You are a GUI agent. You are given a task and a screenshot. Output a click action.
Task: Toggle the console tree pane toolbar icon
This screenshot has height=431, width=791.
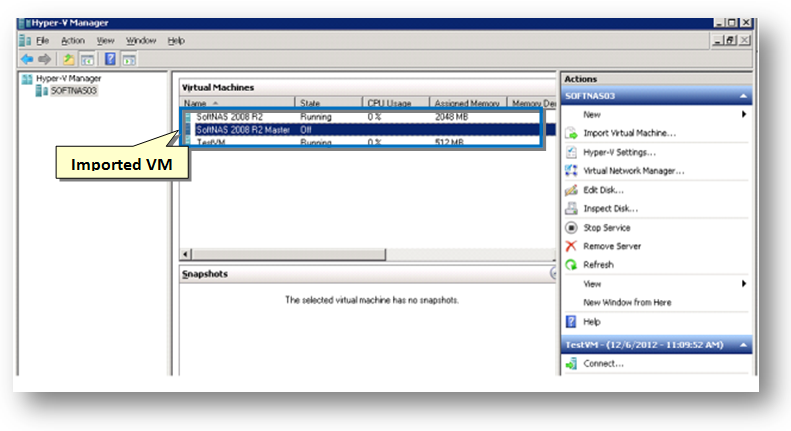(x=87, y=60)
